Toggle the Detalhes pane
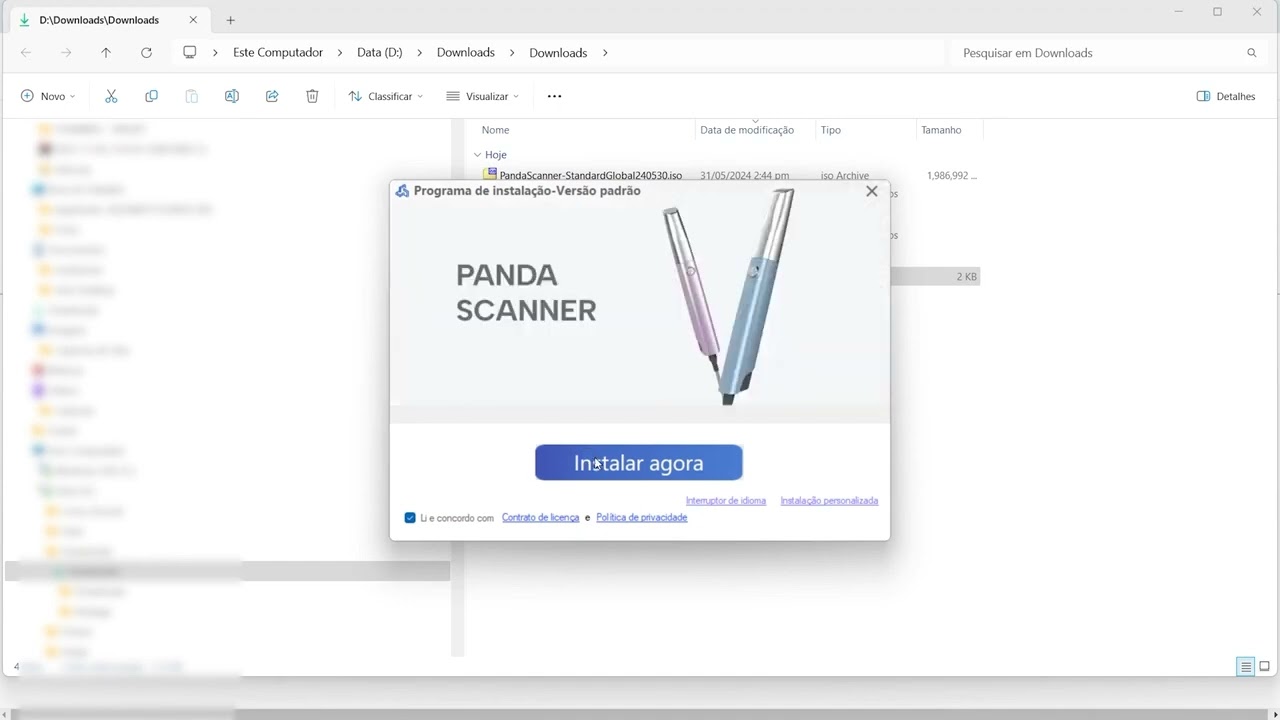Screen dimensions: 1280x720 coord(1226,96)
